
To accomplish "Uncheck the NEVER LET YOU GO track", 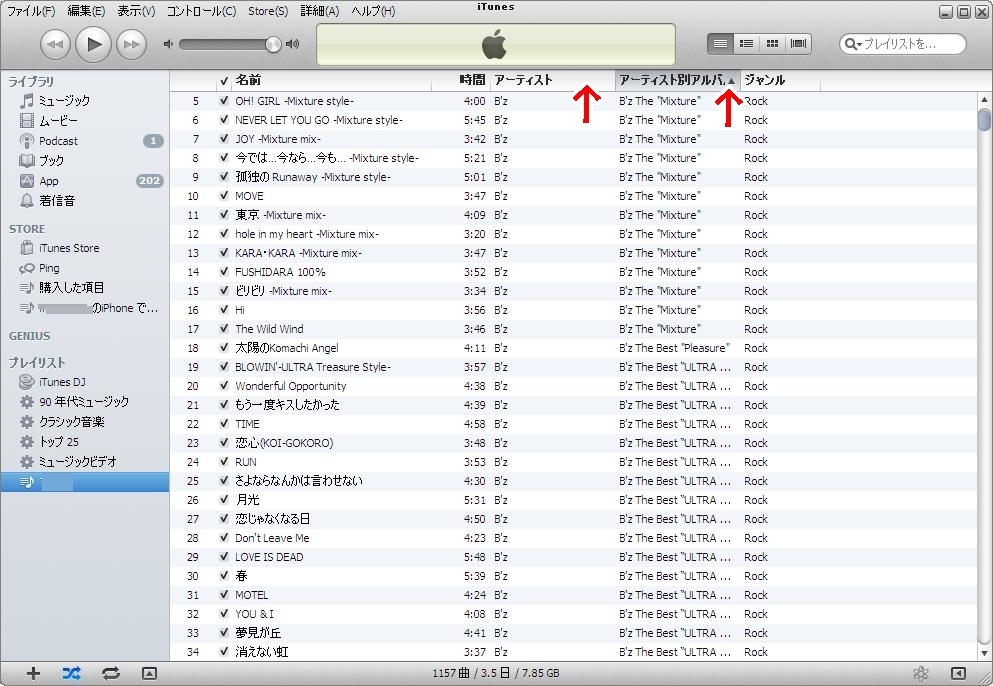I will (x=224, y=120).
